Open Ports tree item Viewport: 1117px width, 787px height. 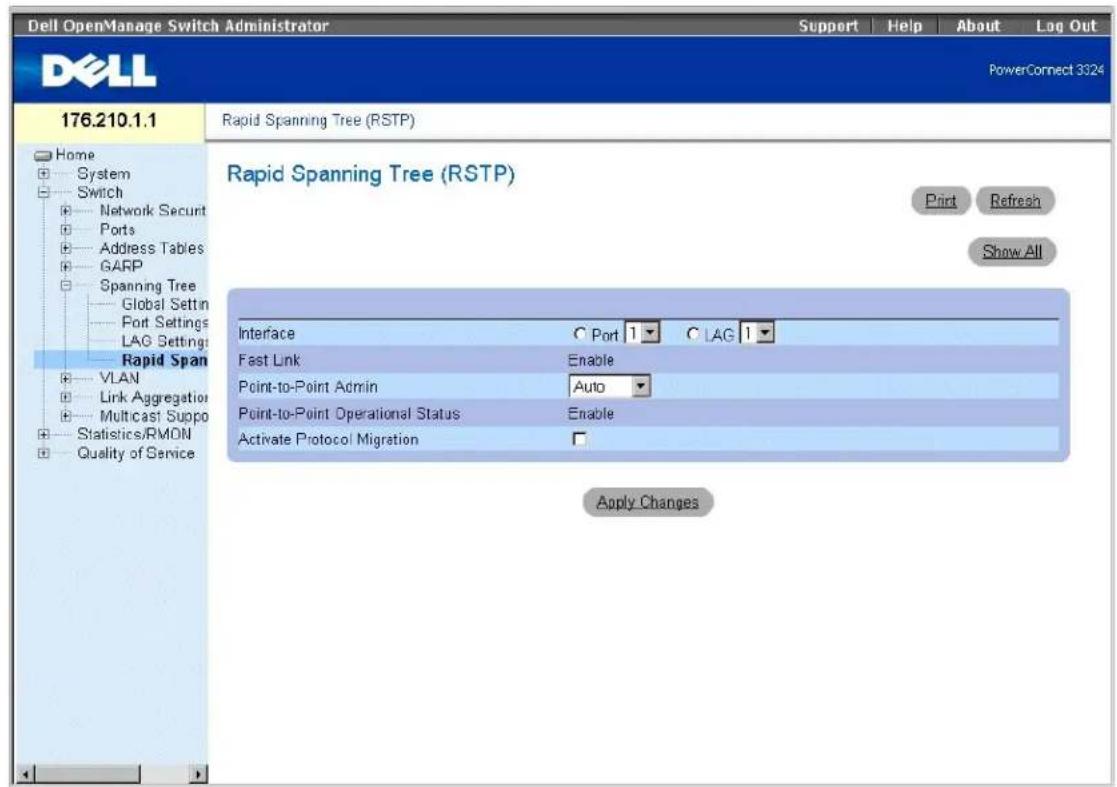click(117, 229)
